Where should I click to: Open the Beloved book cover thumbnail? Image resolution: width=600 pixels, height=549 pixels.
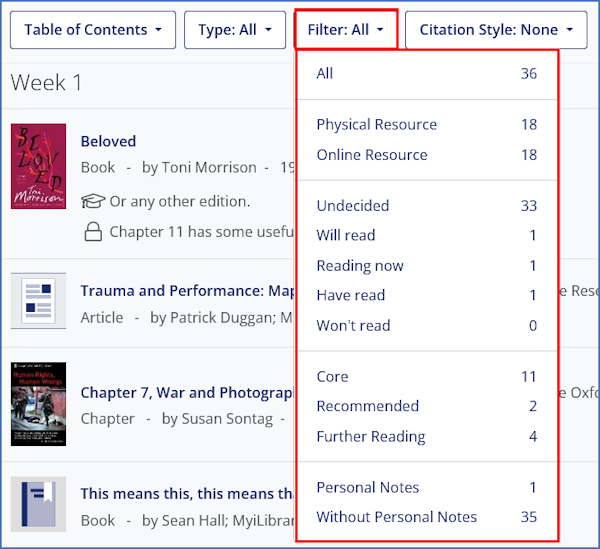pos(38,166)
